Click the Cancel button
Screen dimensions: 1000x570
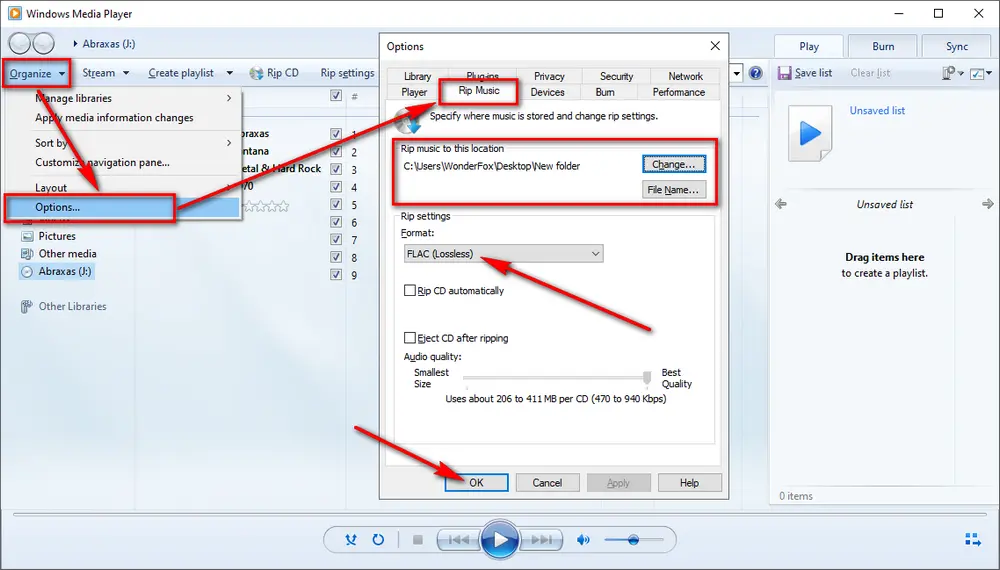pos(547,483)
